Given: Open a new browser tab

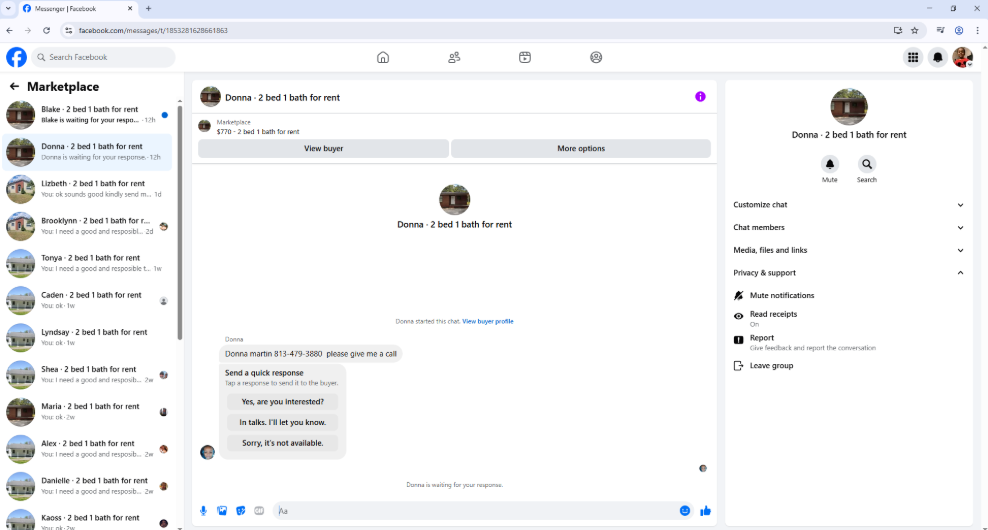Looking at the screenshot, I should [x=149, y=9].
